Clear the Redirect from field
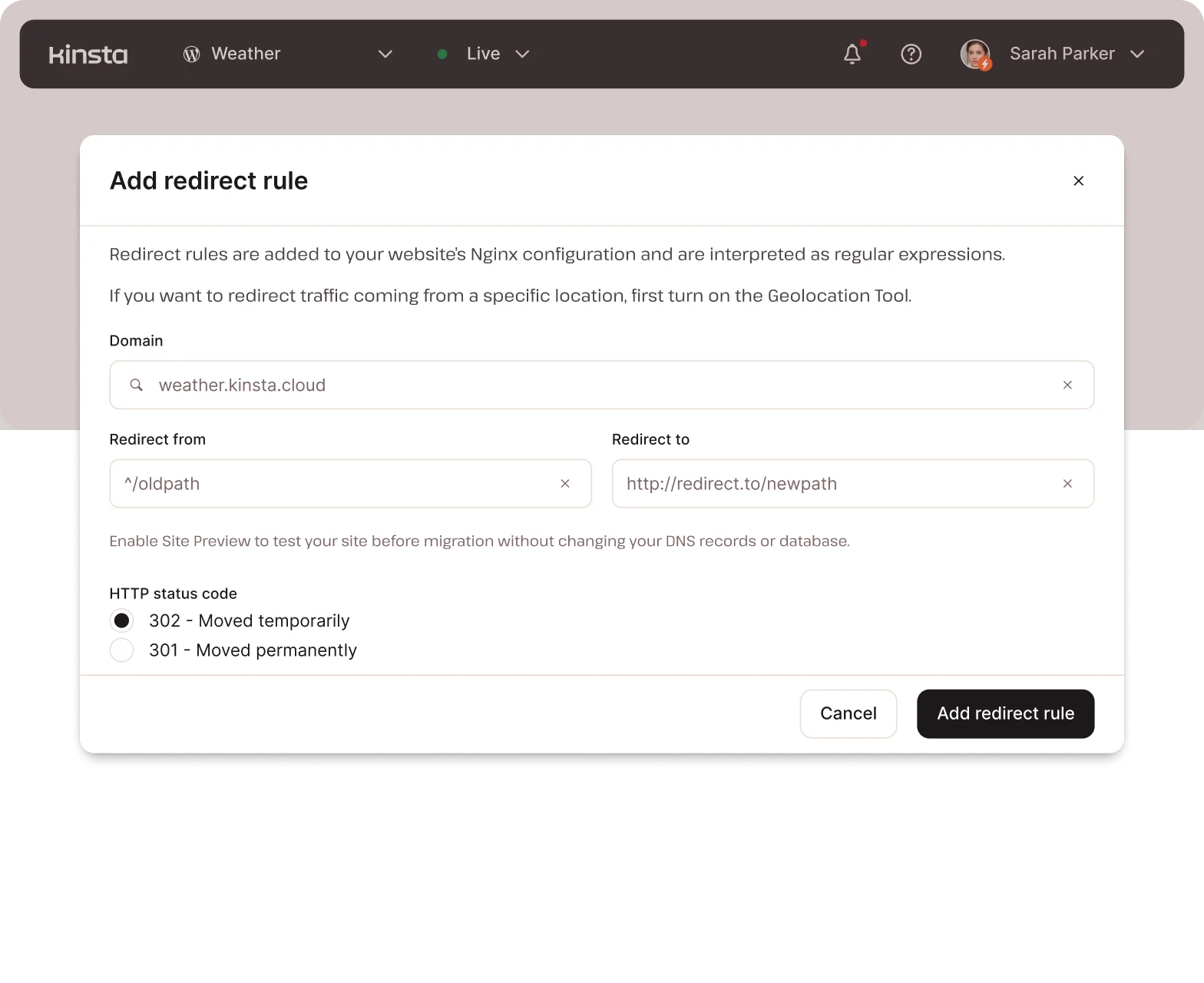This screenshot has height=983, width=1204. point(565,484)
